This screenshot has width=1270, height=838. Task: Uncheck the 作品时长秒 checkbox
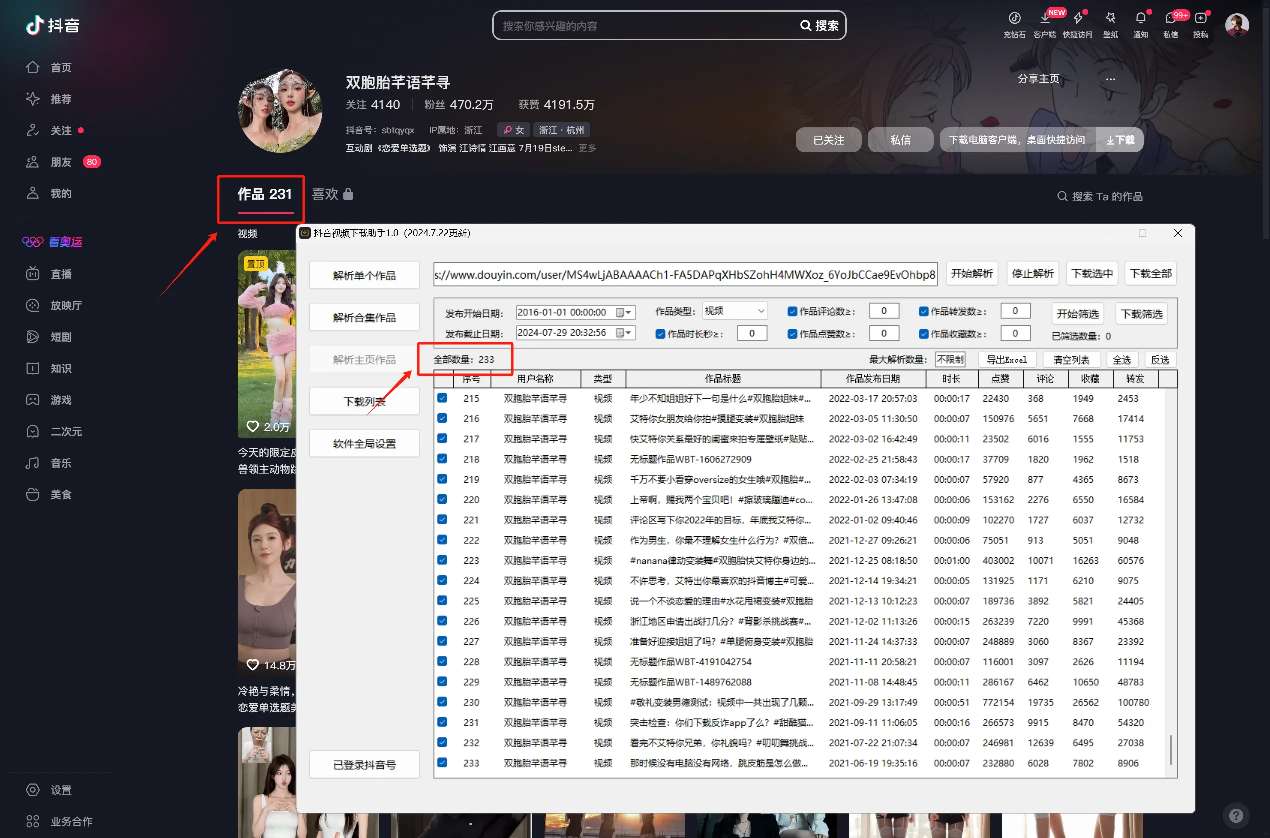coord(661,334)
